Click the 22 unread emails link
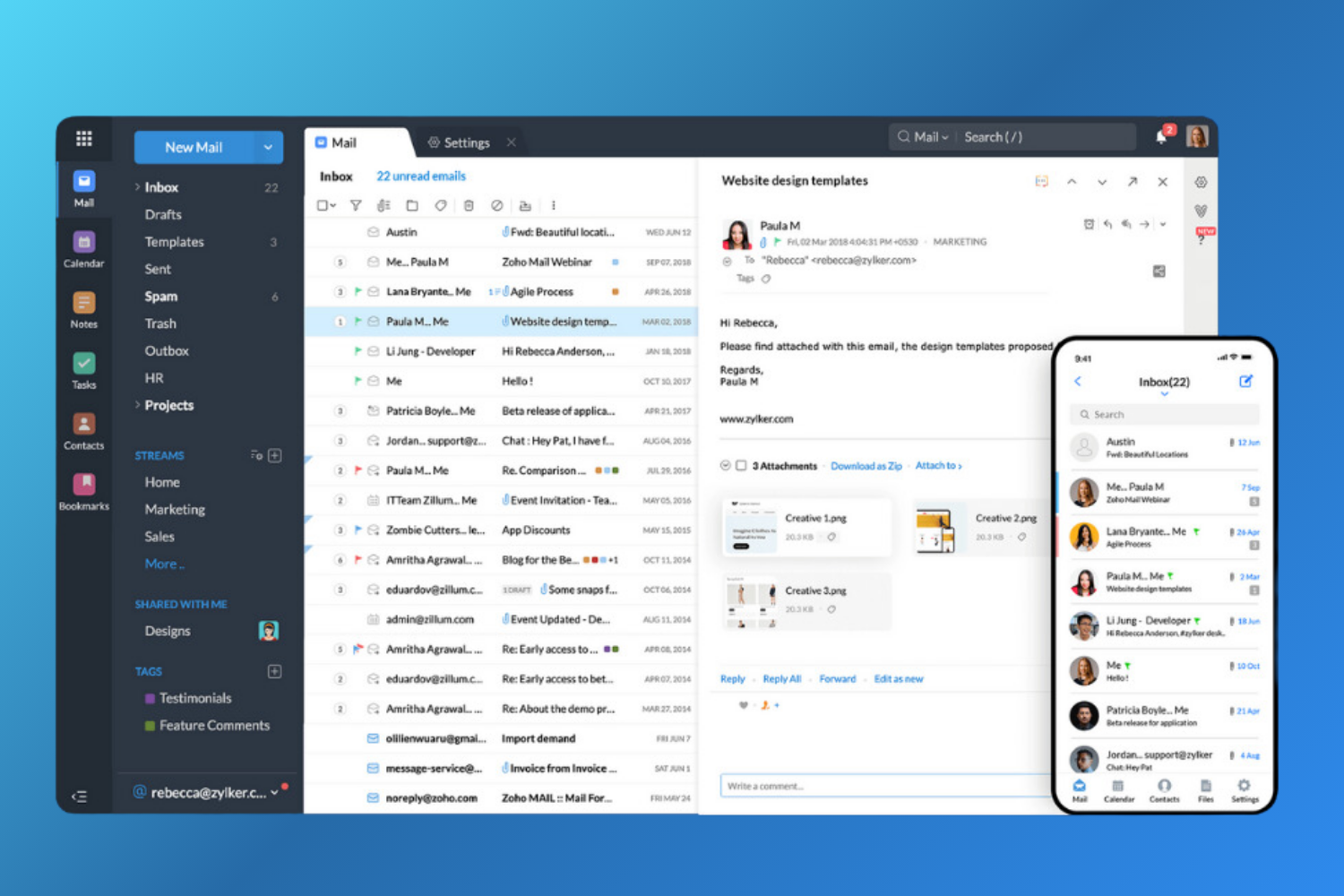Viewport: 1344px width, 896px height. point(421,176)
